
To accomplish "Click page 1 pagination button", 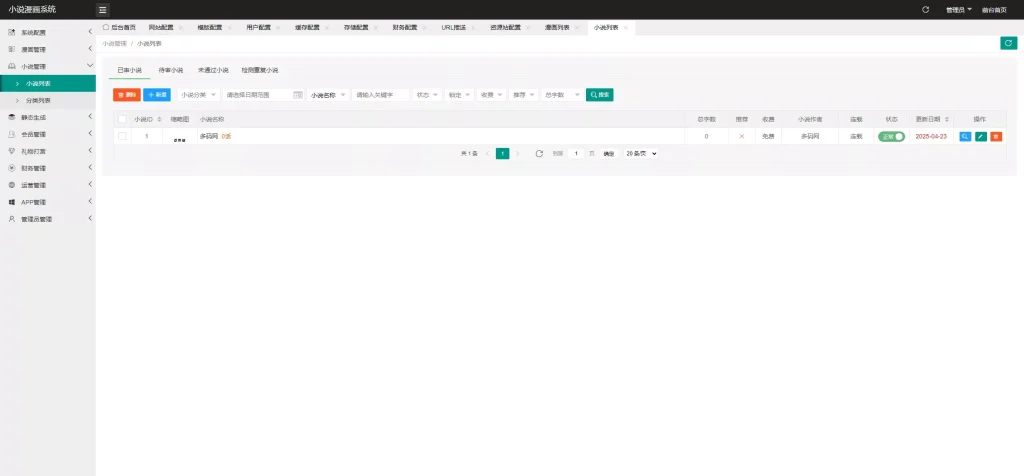I will (502, 153).
